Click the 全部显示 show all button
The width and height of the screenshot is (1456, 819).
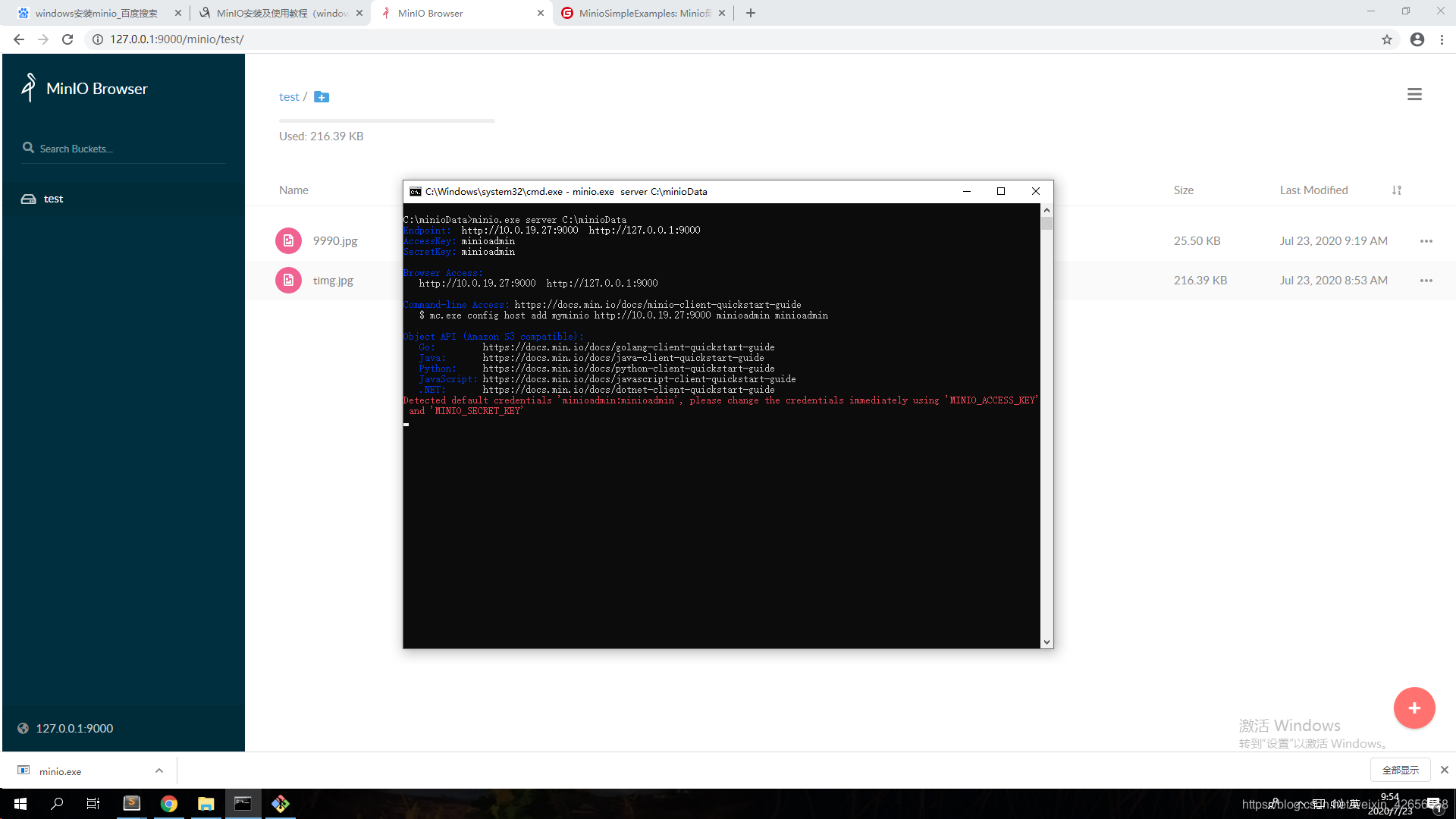pyautogui.click(x=1401, y=770)
